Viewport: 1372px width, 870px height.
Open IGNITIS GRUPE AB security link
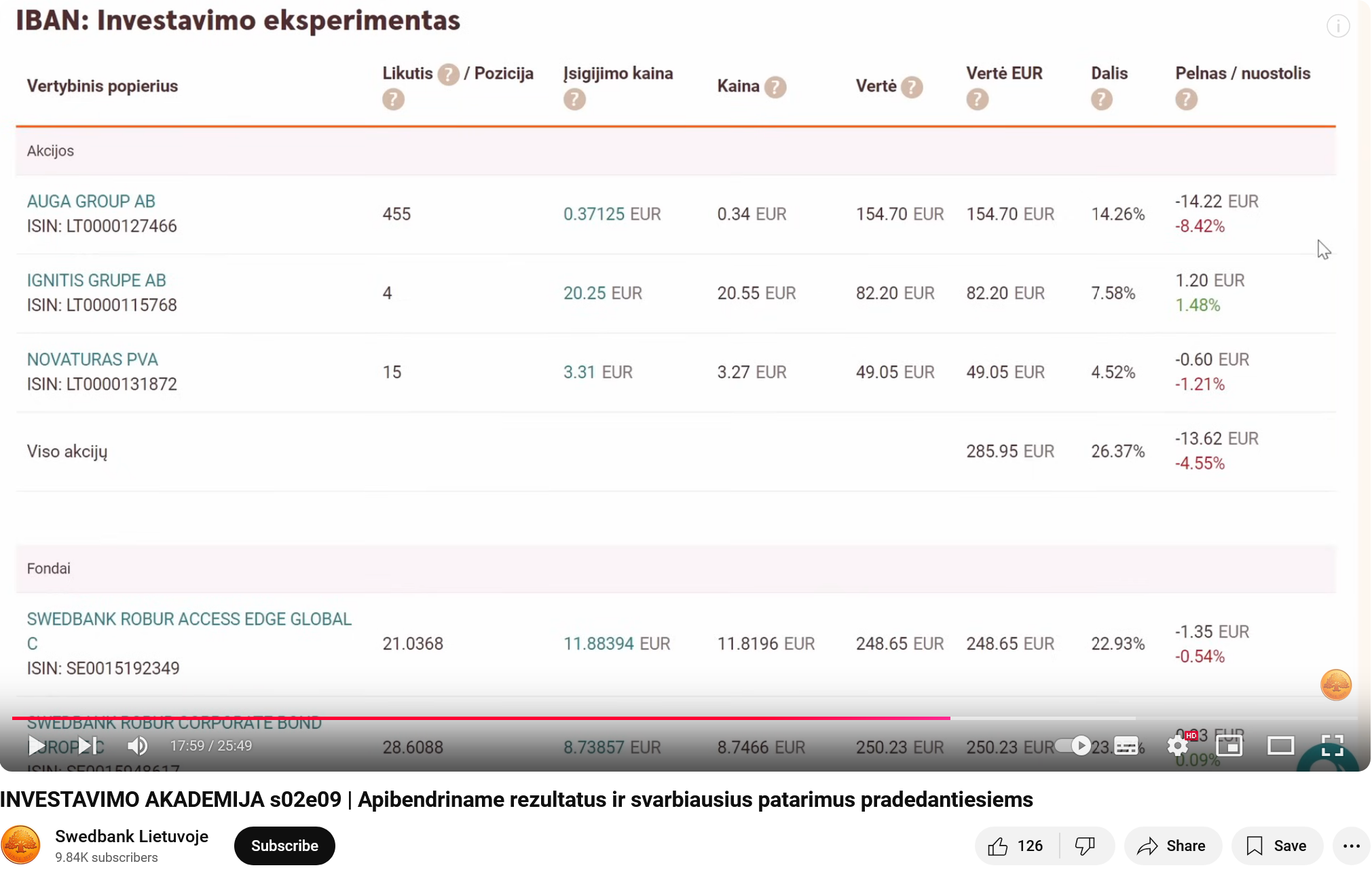pyautogui.click(x=96, y=280)
